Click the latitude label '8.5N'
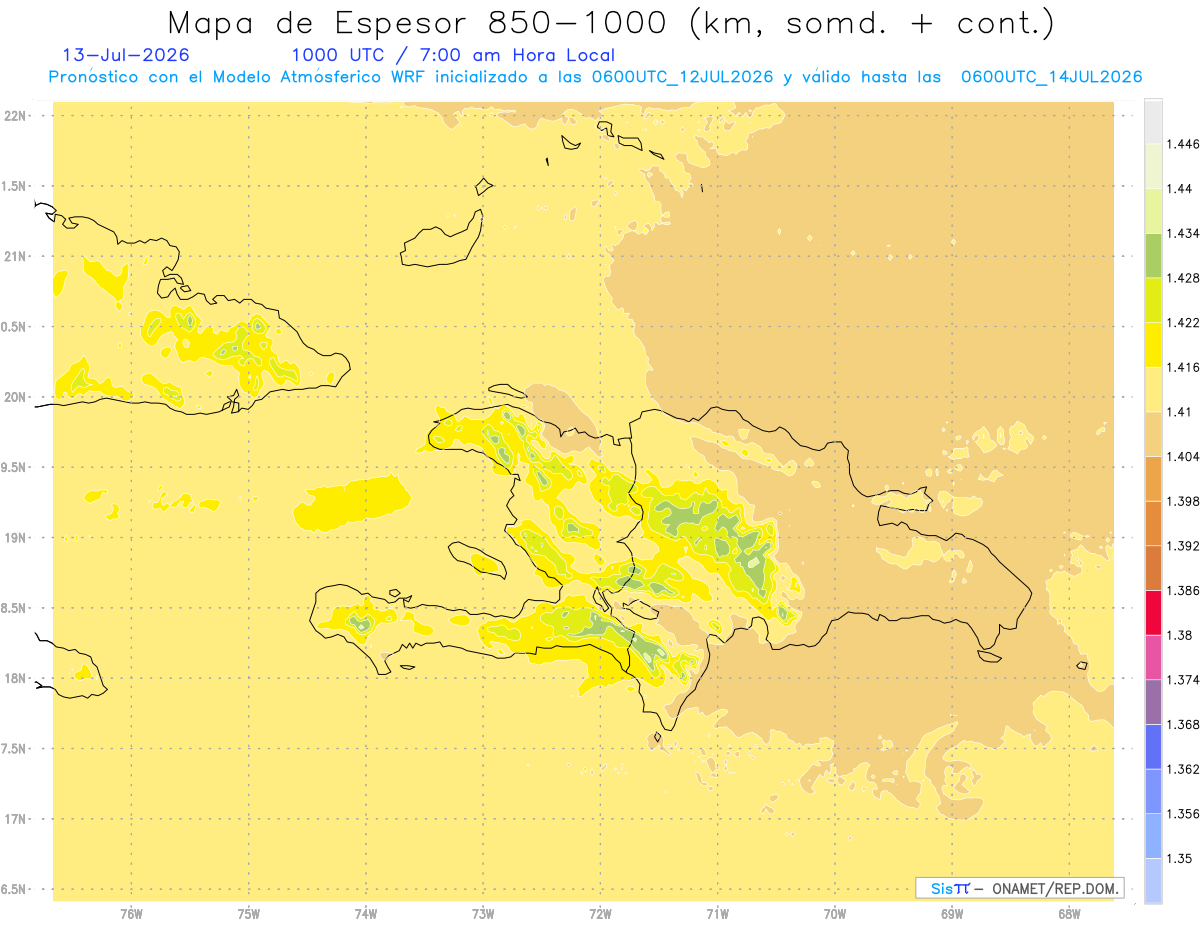1200x927 pixels. (x=15, y=608)
